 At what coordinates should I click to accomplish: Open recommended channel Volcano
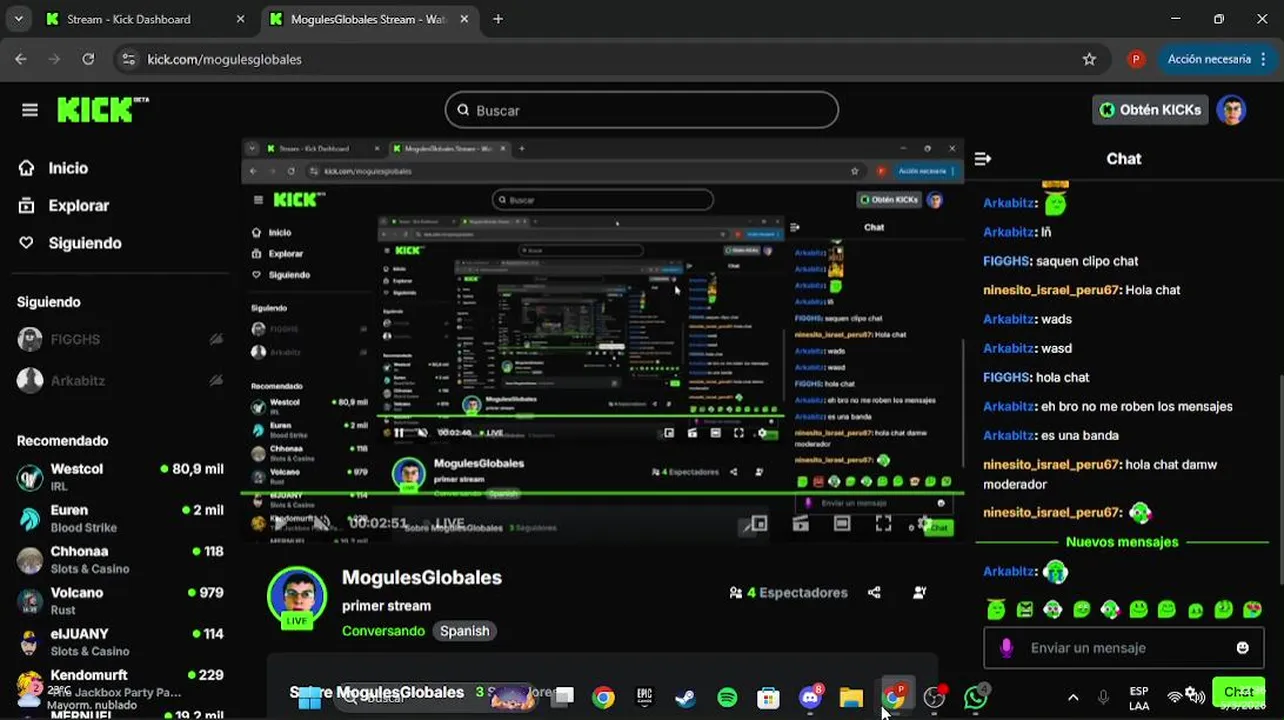click(x=120, y=600)
